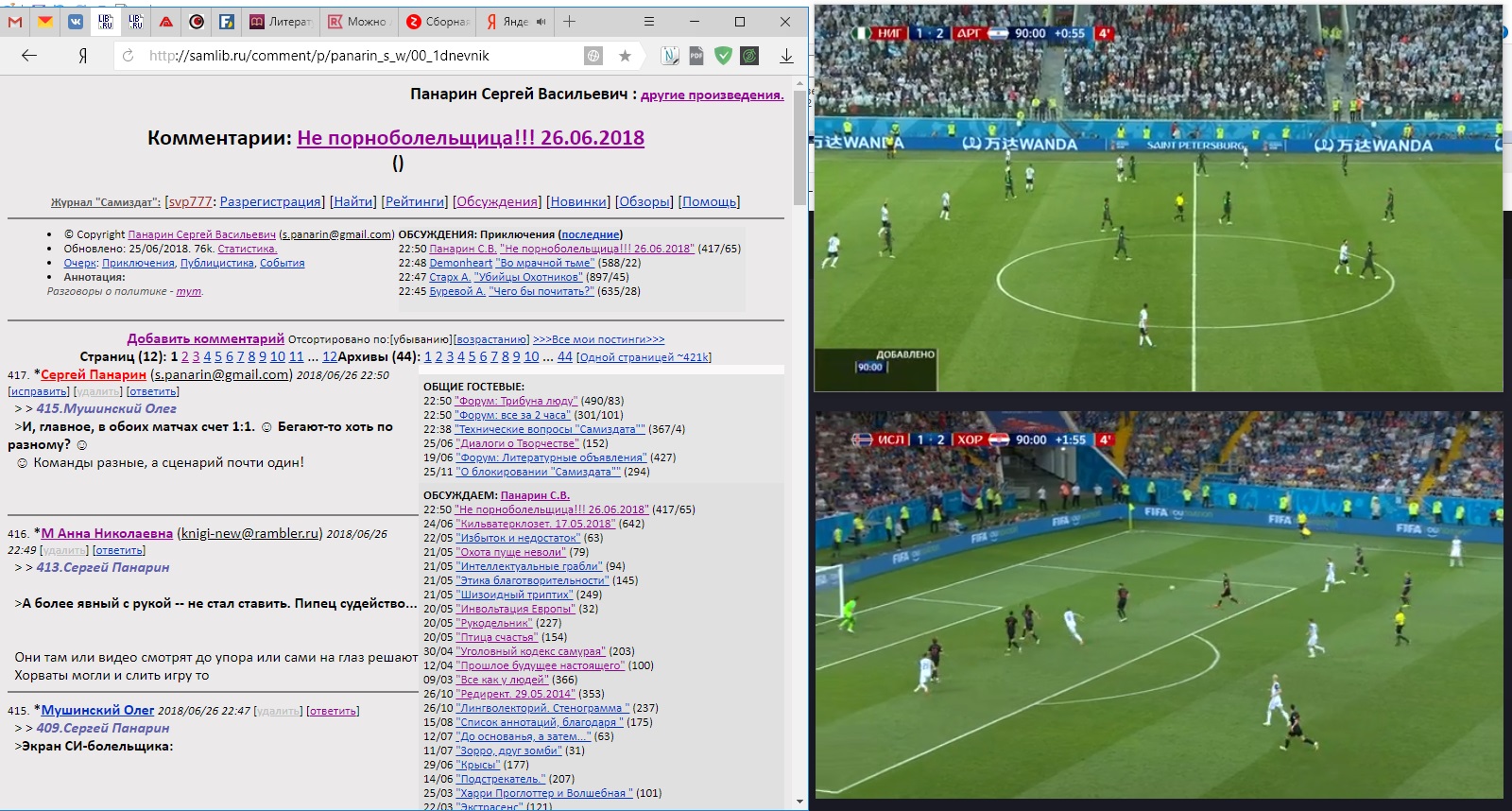1512x811 pixels.
Task: Open the Gmail pinned tab
Action: 15,21
